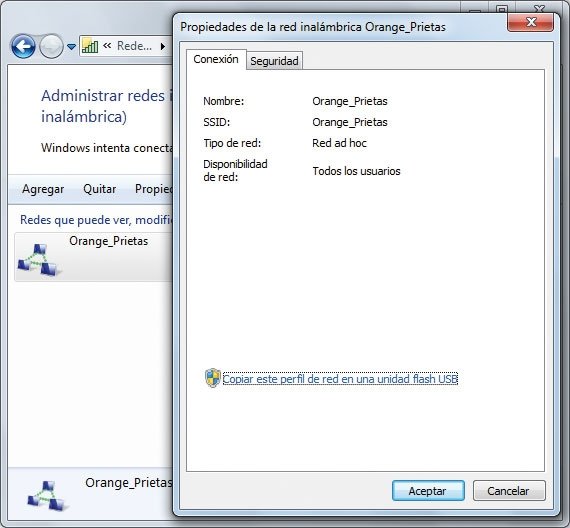Click Quitar in the toolbar
The image size is (570, 528).
[100, 189]
